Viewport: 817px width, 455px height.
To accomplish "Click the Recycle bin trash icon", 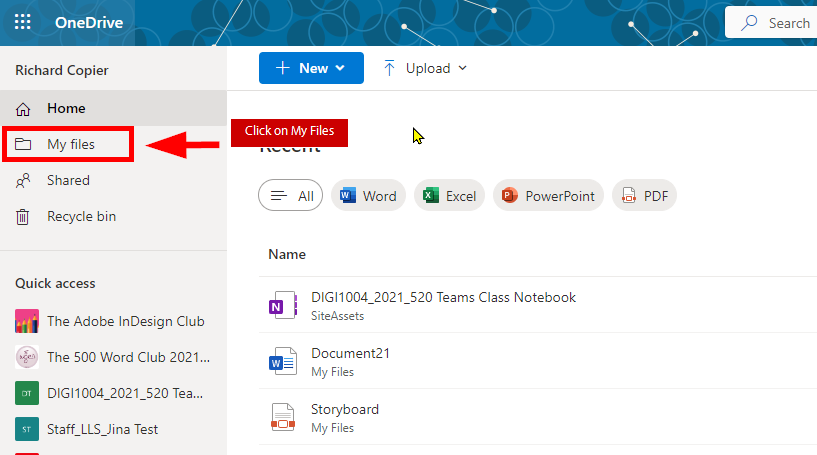I will click(x=22, y=216).
